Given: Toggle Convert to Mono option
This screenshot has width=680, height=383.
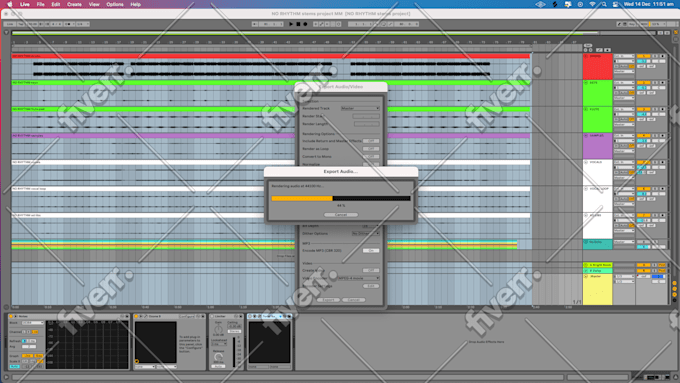Looking at the screenshot, I should point(371,157).
